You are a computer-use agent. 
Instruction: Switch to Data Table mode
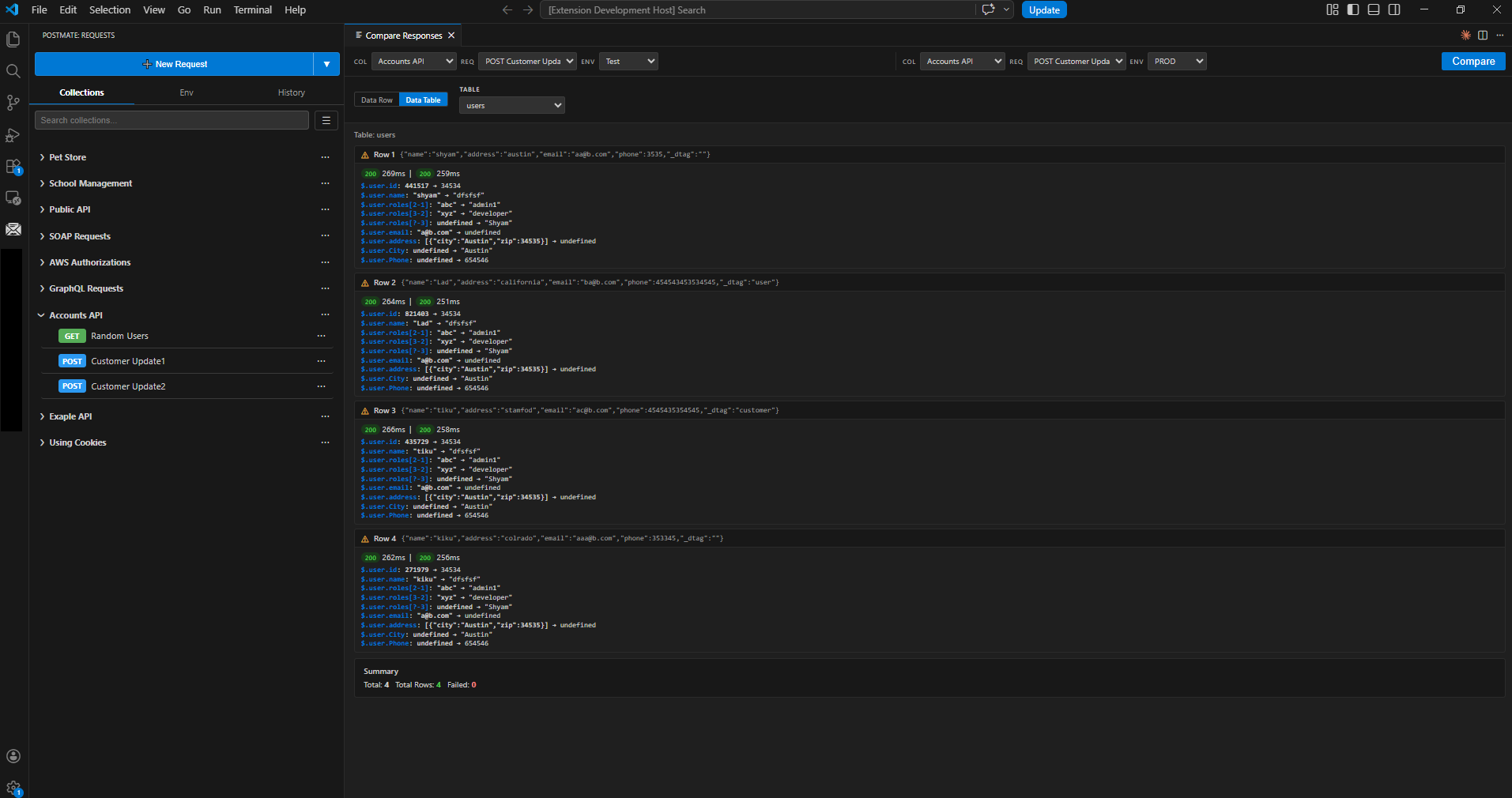click(423, 100)
